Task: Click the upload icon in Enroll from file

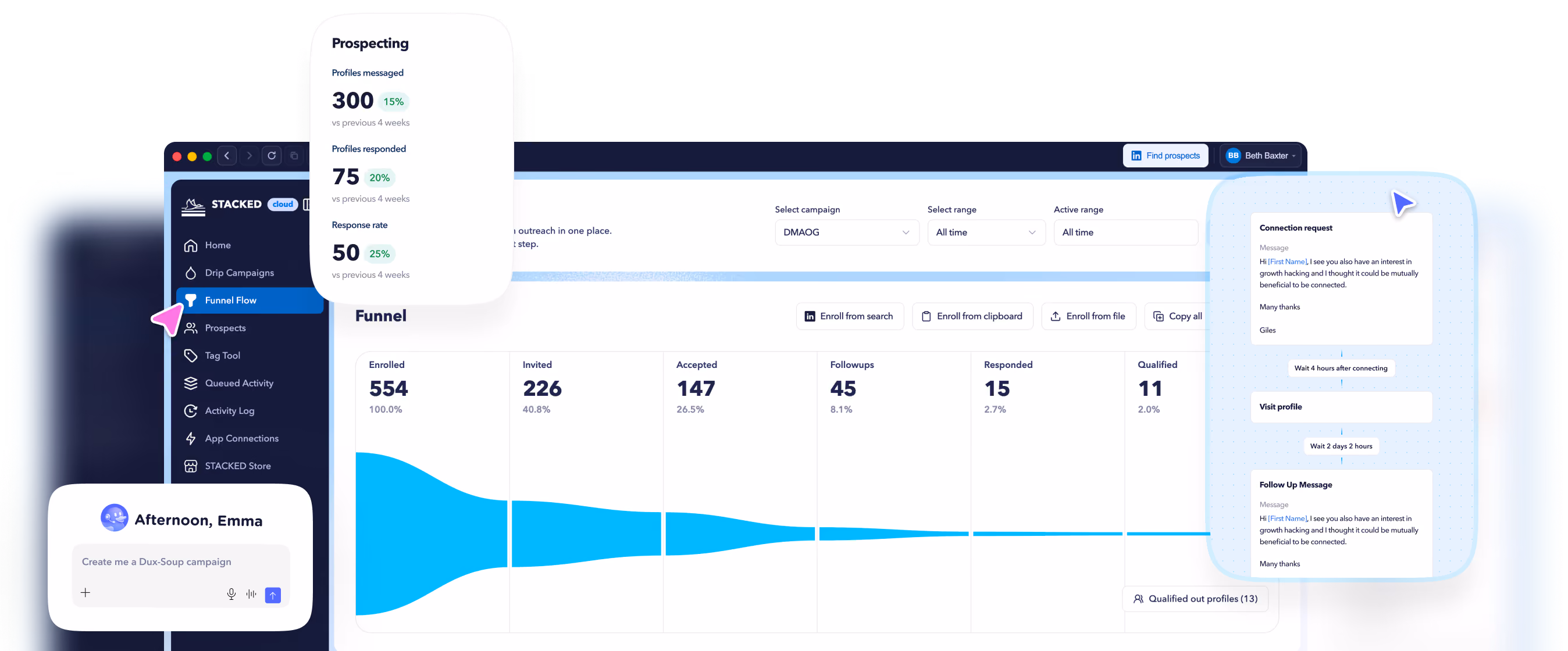Action: tap(1056, 316)
